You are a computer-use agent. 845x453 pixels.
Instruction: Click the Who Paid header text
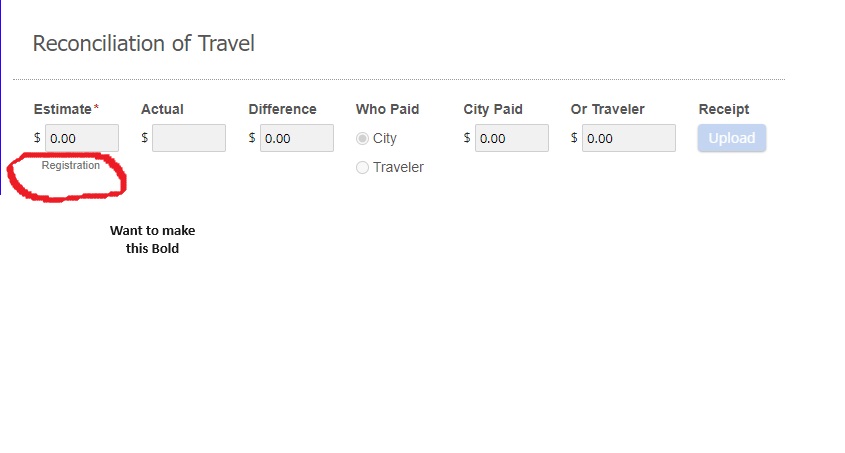(387, 109)
